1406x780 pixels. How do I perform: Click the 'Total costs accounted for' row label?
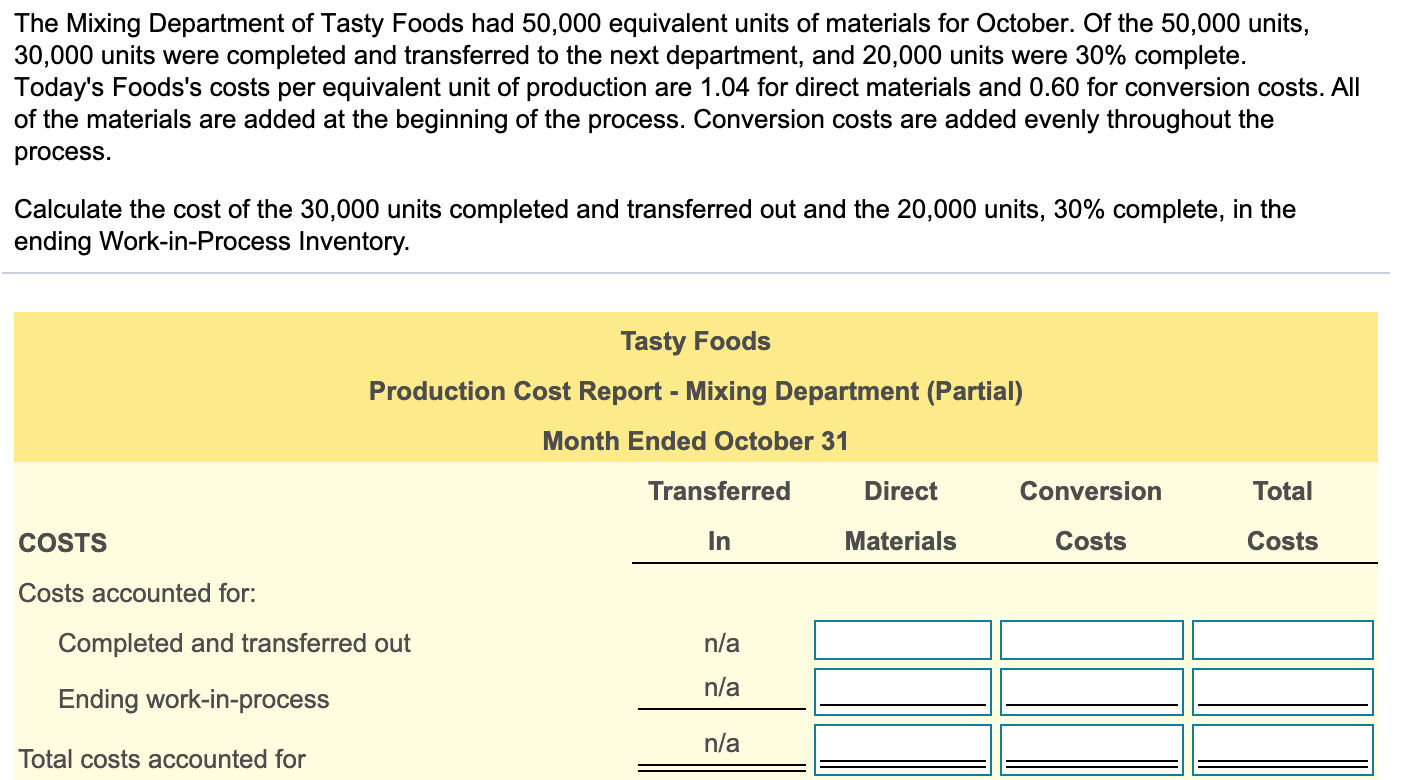[162, 759]
